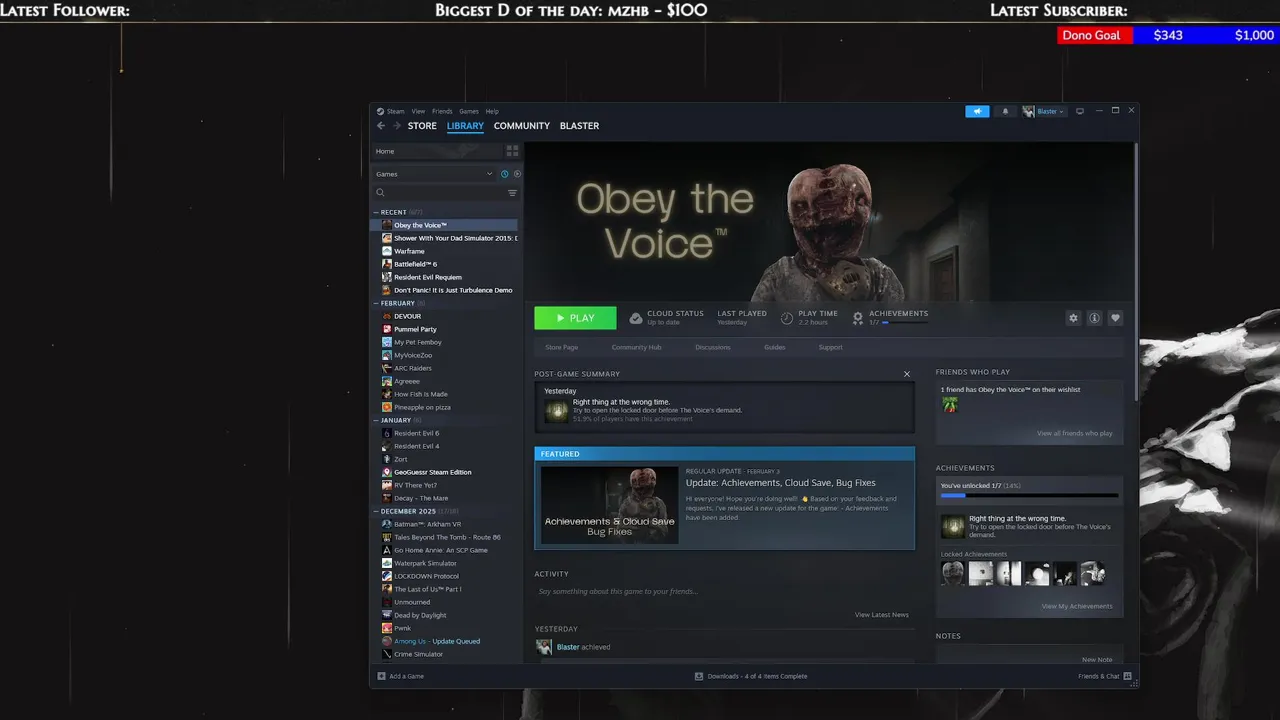1280x720 pixels.
Task: Open the Guides link
Action: pyautogui.click(x=775, y=347)
